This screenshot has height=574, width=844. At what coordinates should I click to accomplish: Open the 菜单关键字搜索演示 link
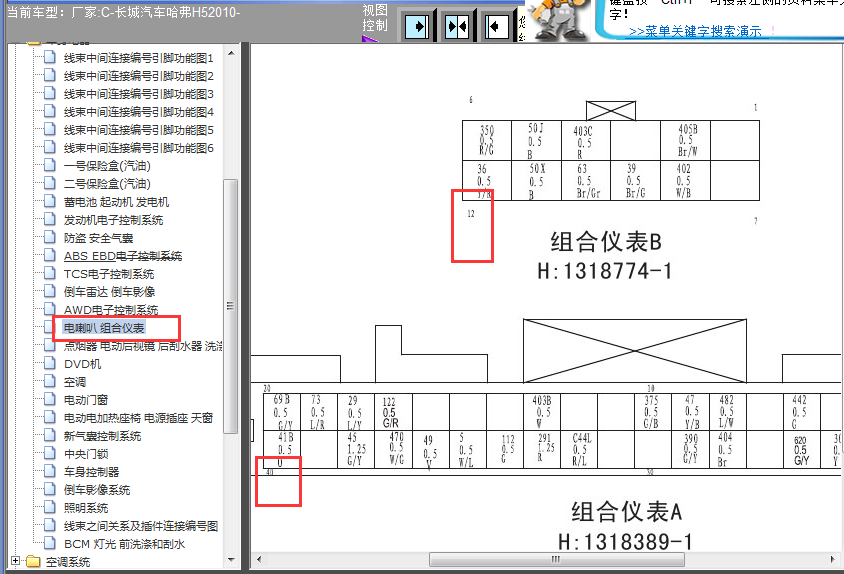point(695,31)
